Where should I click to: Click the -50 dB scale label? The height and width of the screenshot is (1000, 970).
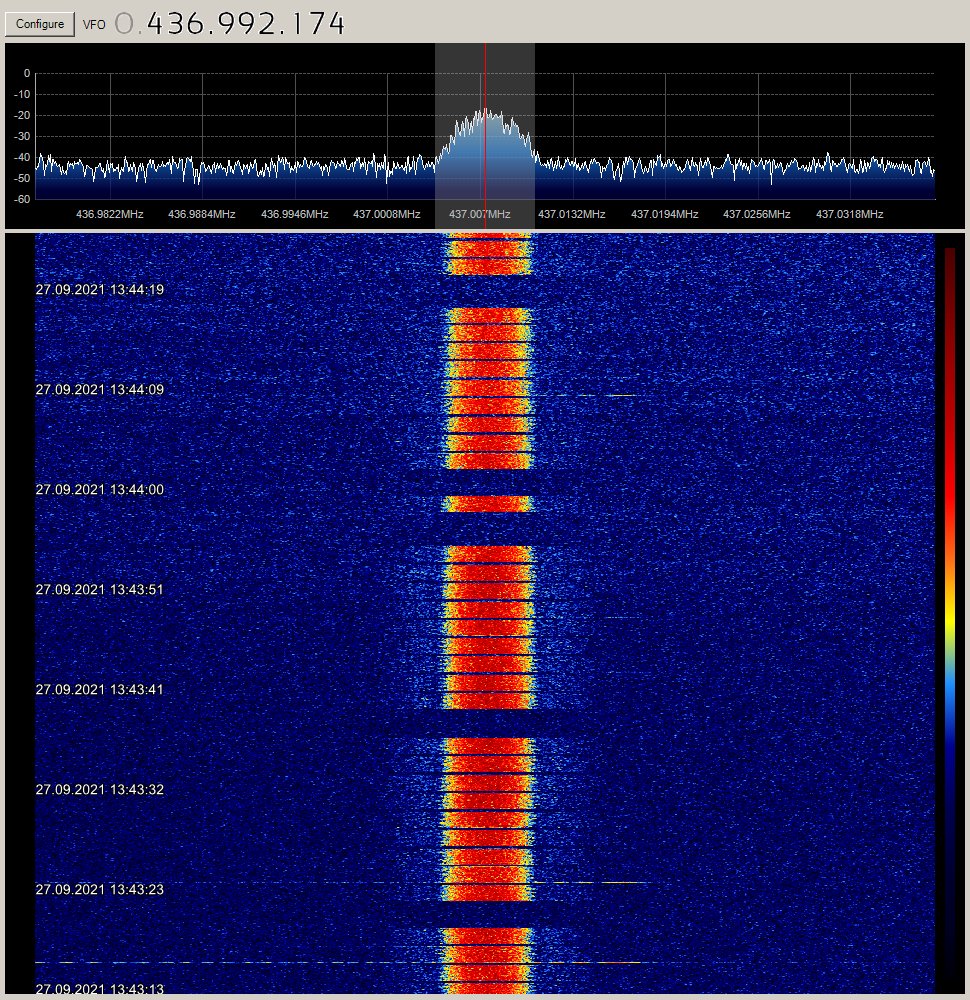point(22,179)
